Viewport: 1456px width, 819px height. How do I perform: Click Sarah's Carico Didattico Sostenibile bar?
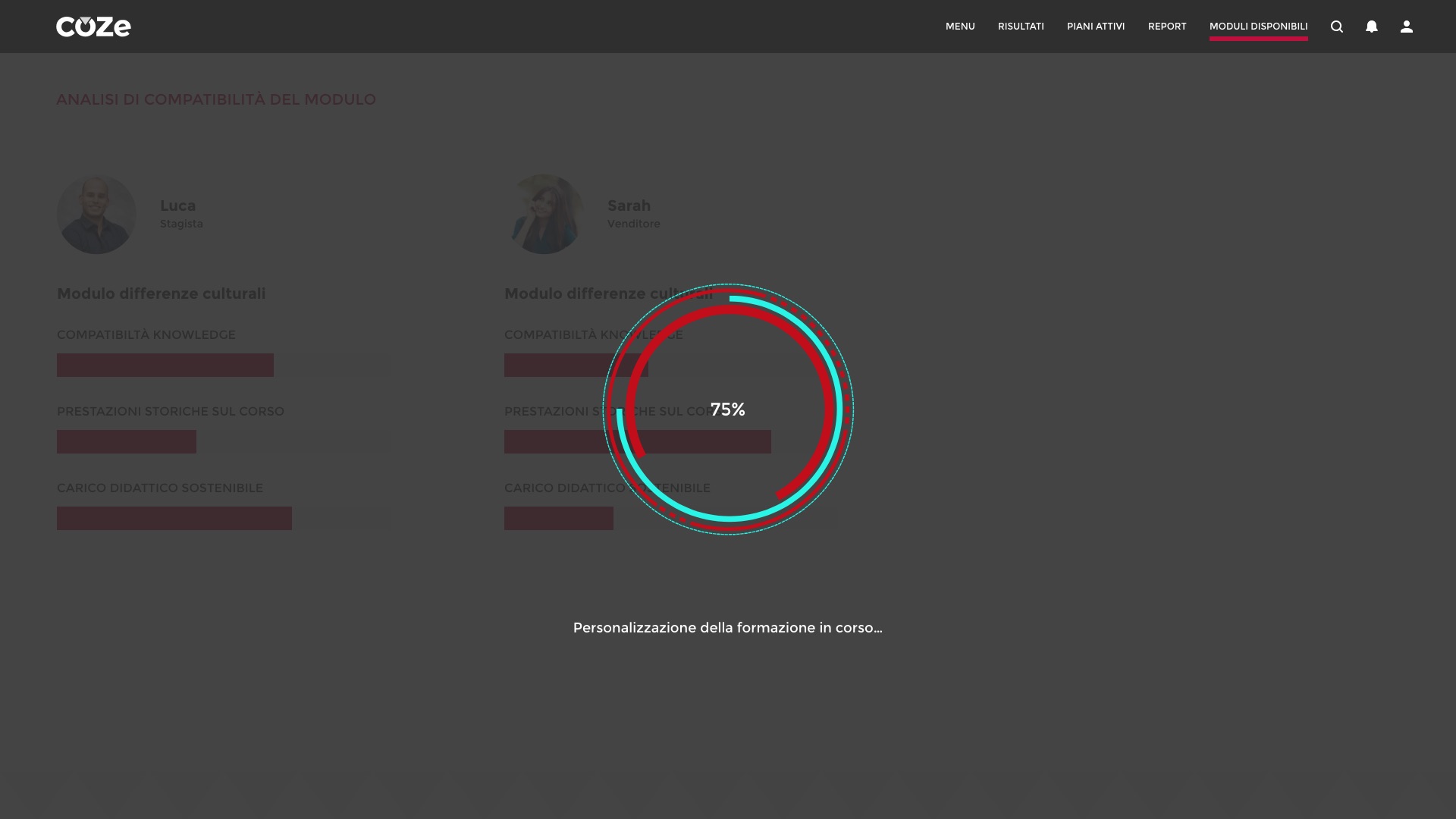point(559,519)
